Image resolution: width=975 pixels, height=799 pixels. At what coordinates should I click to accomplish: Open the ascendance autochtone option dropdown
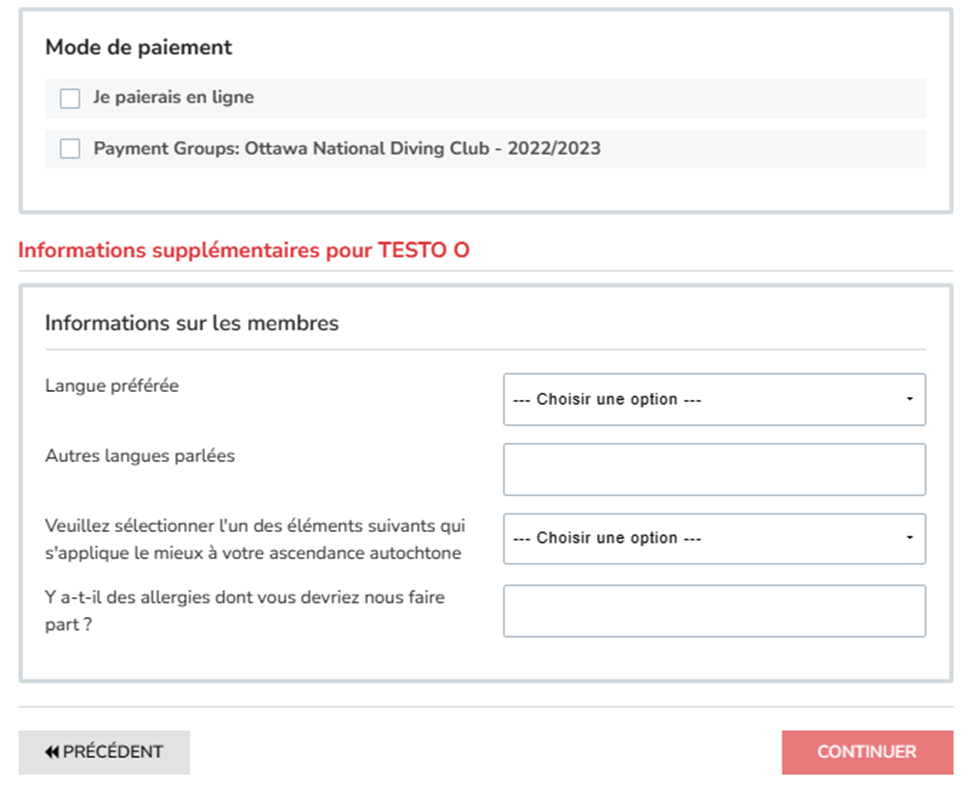pyautogui.click(x=714, y=538)
